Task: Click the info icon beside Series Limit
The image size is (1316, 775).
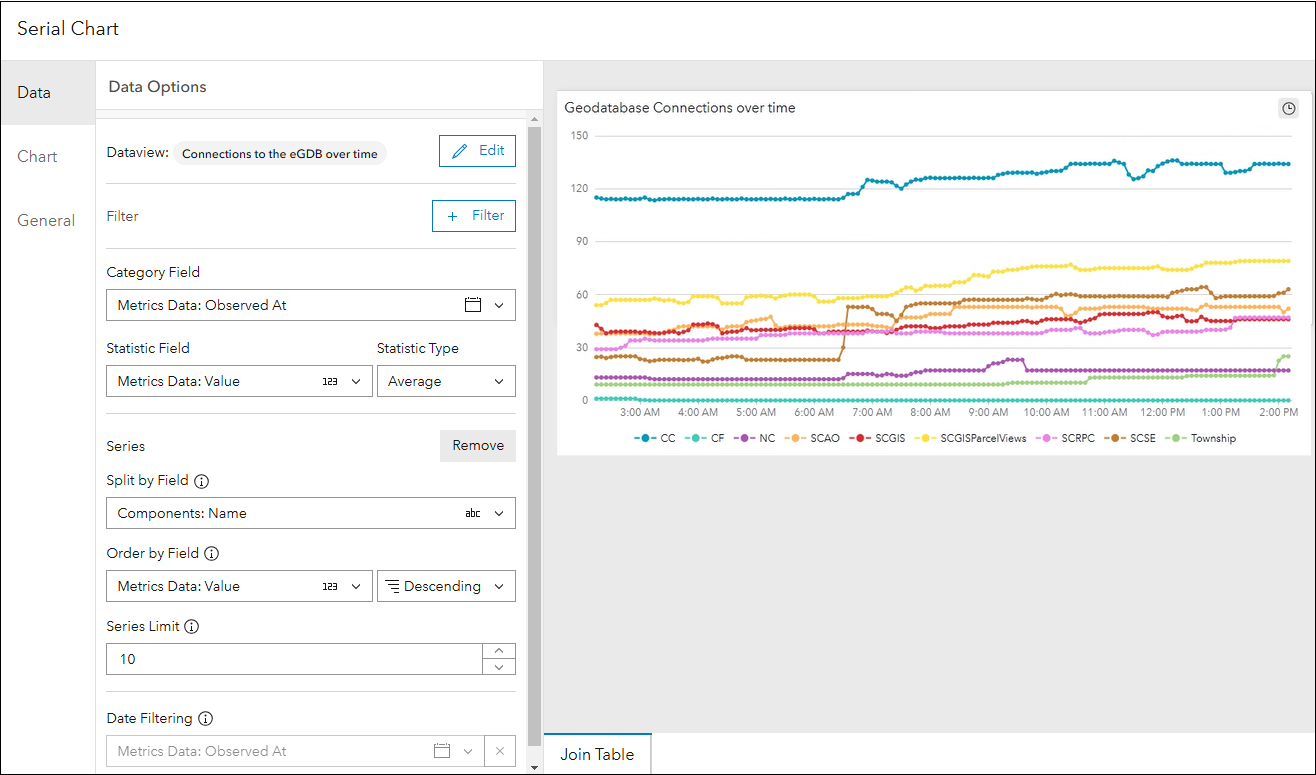Action: pyautogui.click(x=192, y=627)
